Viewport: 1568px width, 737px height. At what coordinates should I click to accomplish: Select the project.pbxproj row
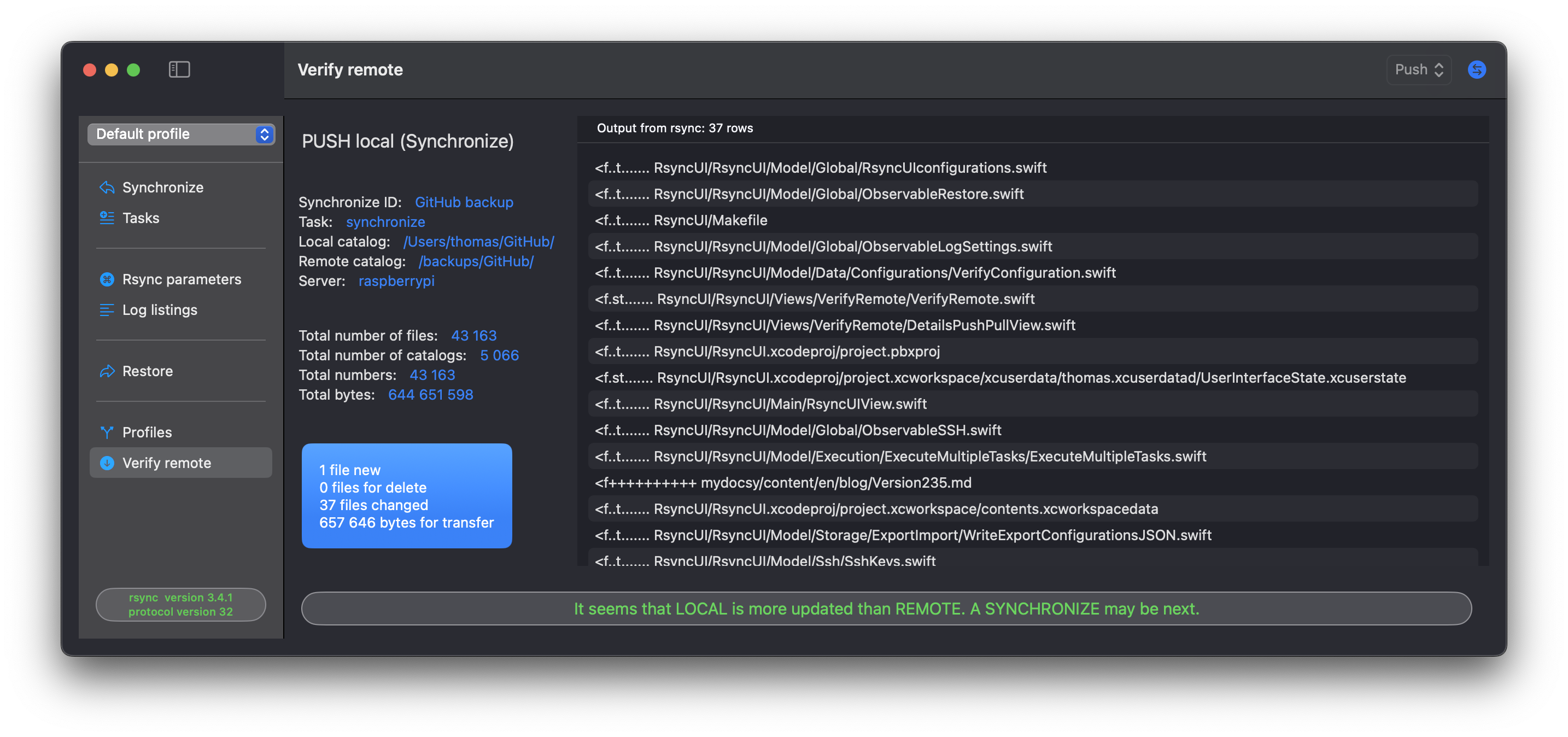point(1033,351)
